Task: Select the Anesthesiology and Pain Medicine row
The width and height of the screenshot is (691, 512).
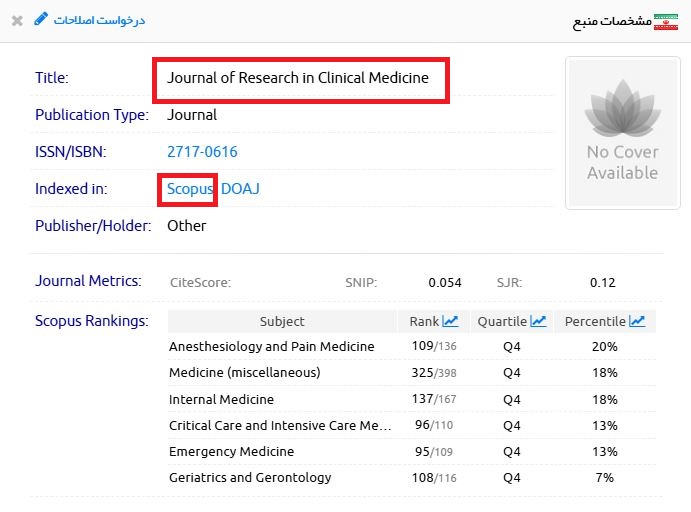Action: 271,347
